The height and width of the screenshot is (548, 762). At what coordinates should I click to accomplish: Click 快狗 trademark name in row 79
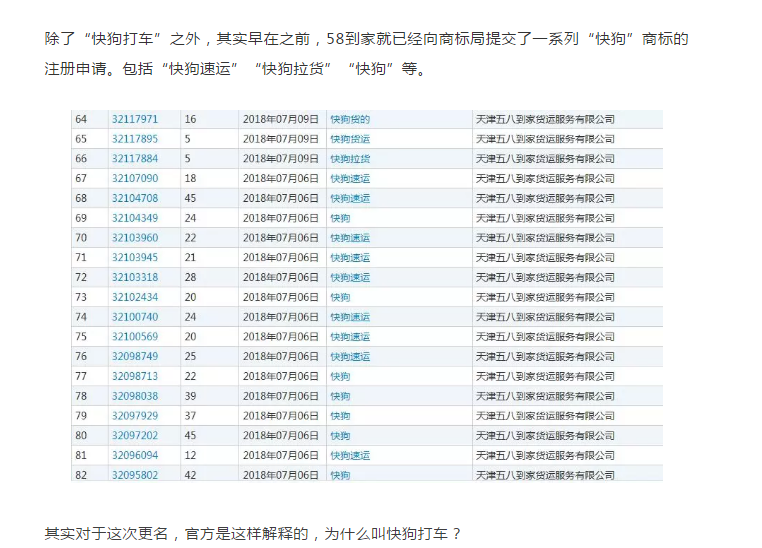click(x=340, y=416)
